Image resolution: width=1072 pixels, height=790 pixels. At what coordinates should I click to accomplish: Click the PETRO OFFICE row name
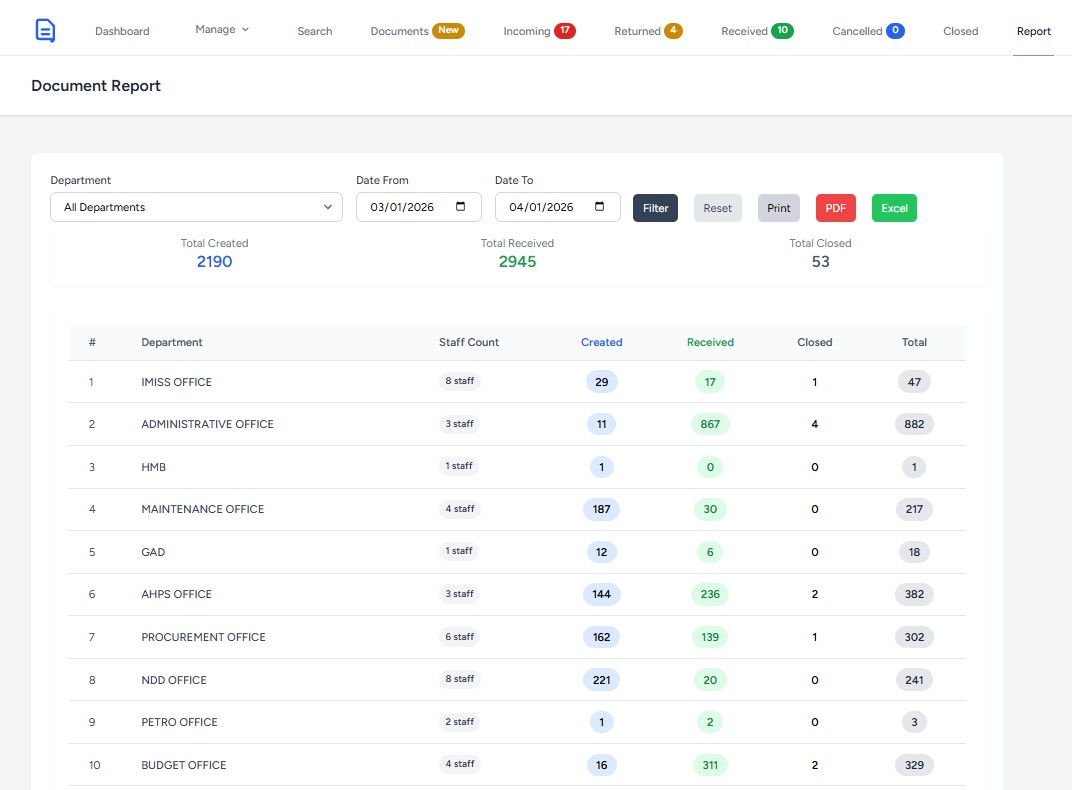(179, 722)
